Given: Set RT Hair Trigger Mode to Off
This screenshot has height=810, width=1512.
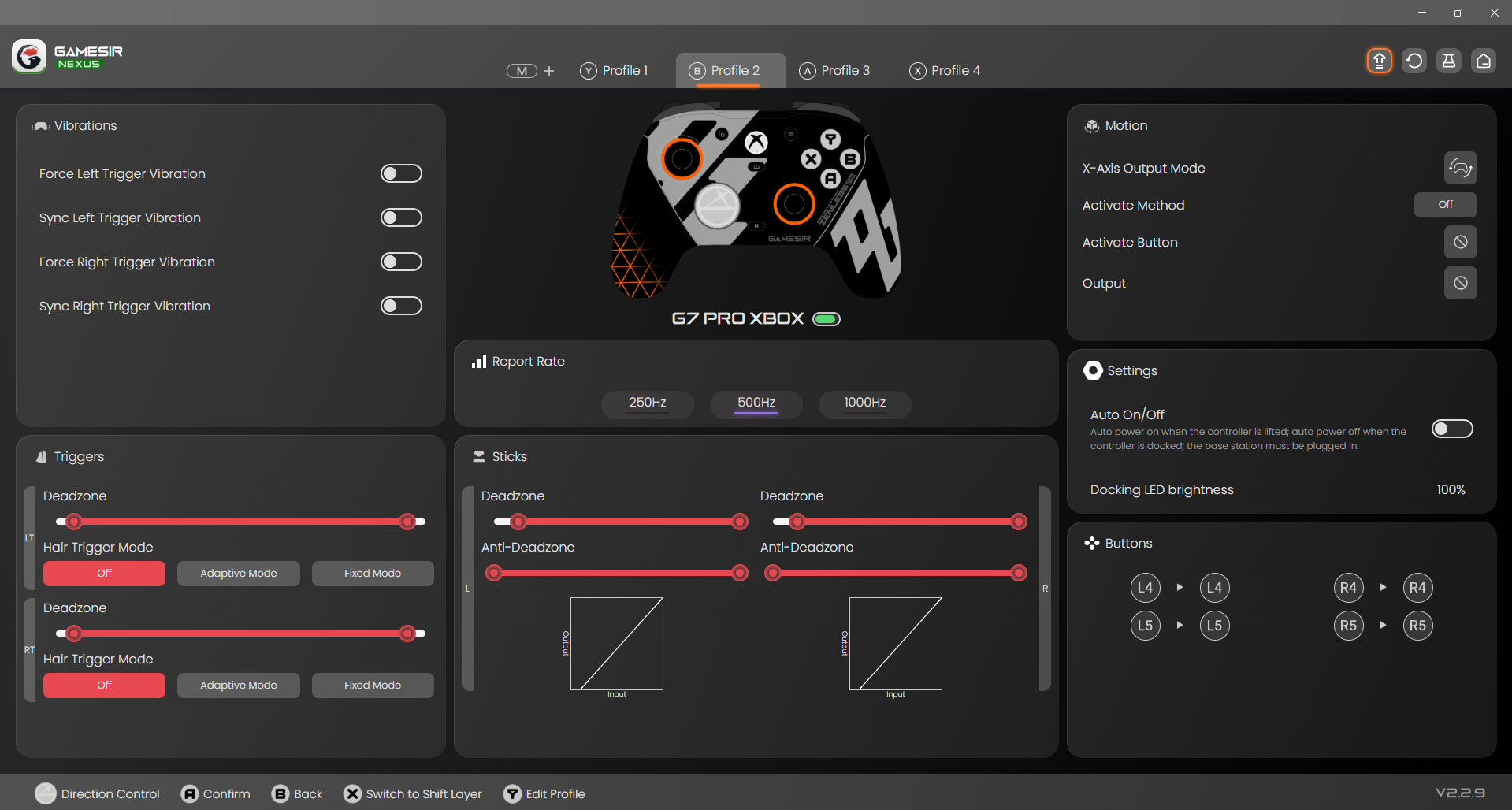Looking at the screenshot, I should click(104, 686).
